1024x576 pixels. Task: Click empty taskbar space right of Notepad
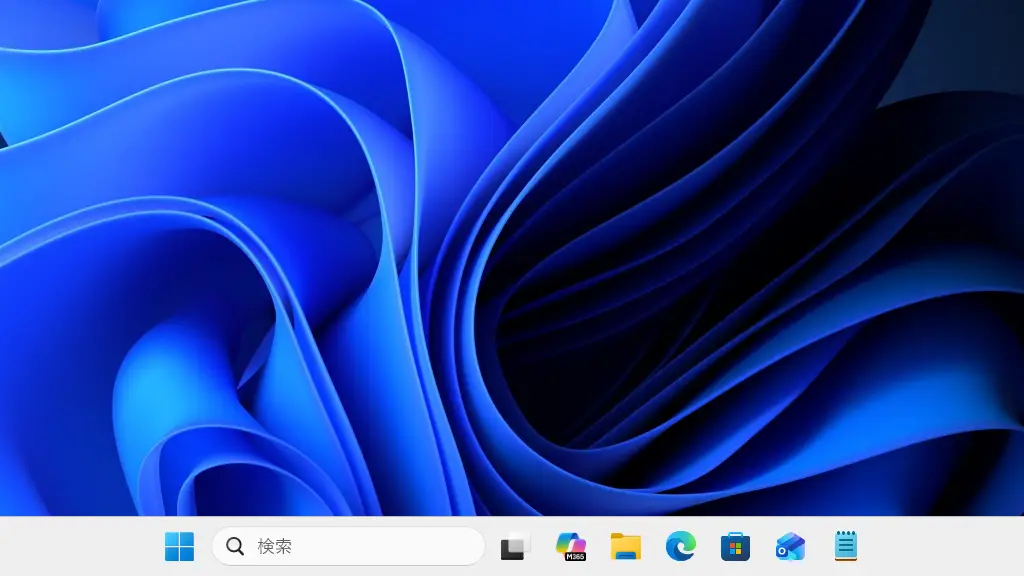coord(940,546)
